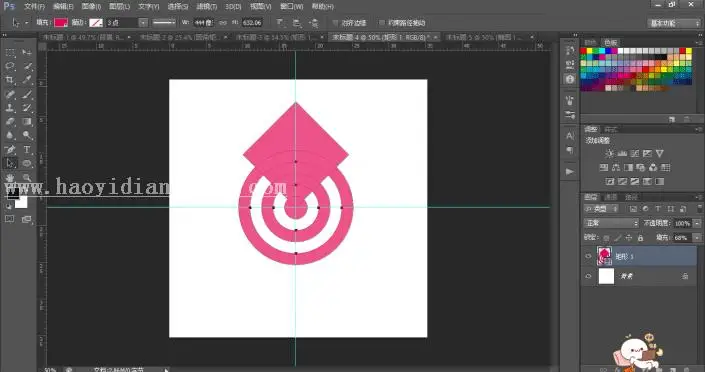This screenshot has width=705, height=372.
Task: Change the screen mode icon
Action: pos(27,219)
